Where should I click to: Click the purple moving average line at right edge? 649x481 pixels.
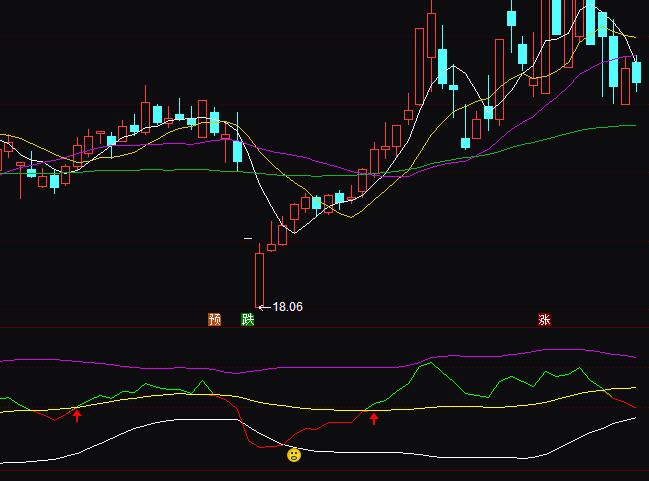coord(632,58)
